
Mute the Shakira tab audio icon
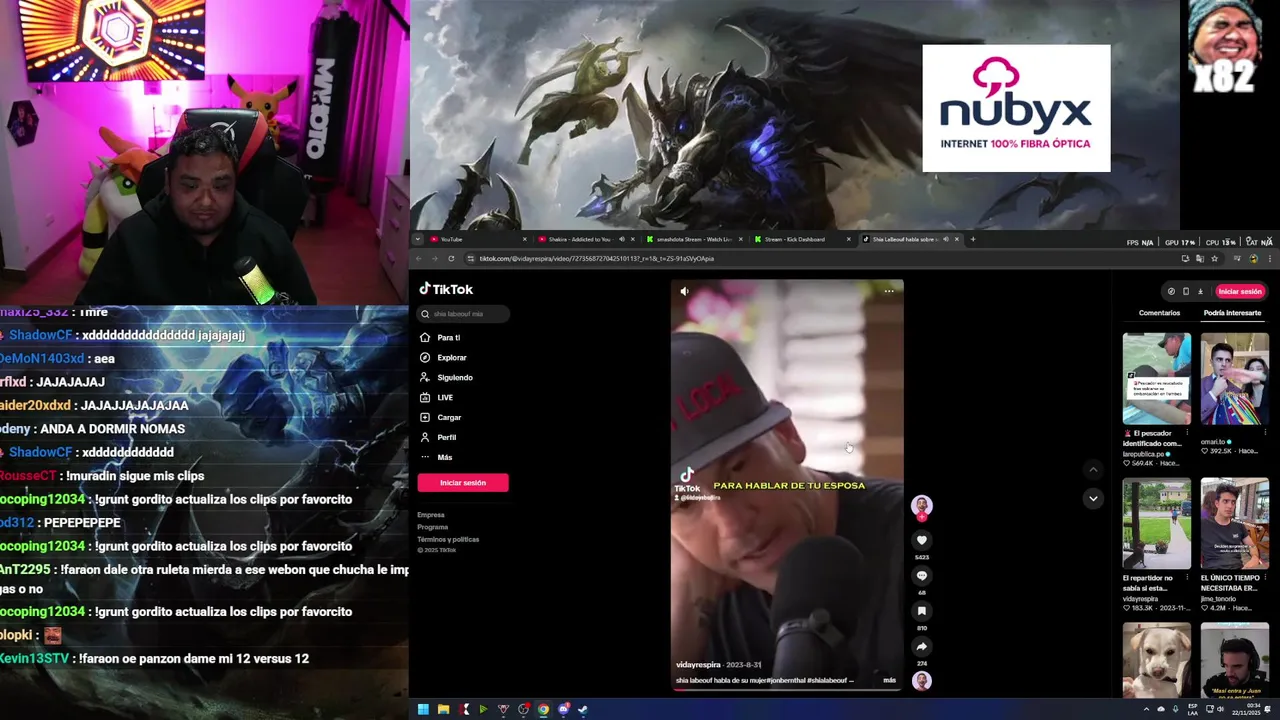coord(621,239)
